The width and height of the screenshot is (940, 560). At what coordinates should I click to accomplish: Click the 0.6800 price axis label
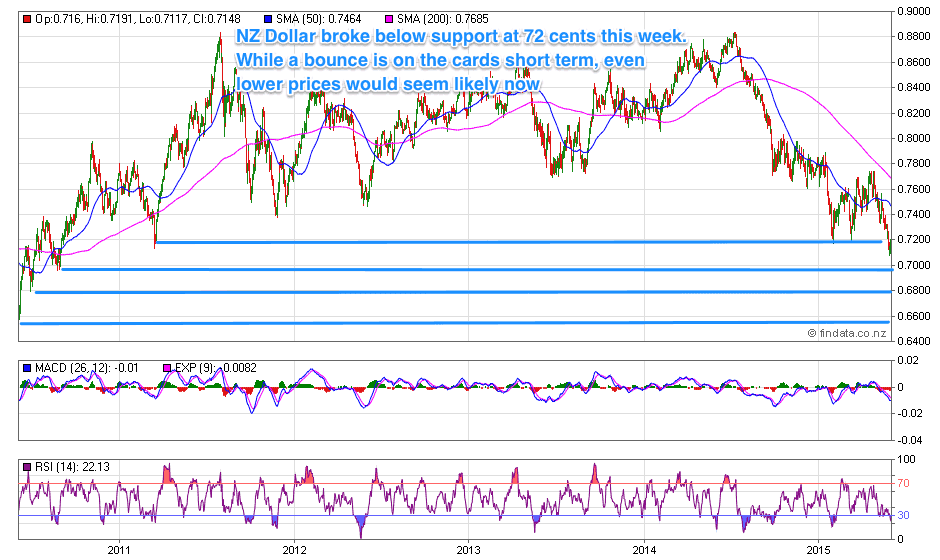pyautogui.click(x=914, y=291)
